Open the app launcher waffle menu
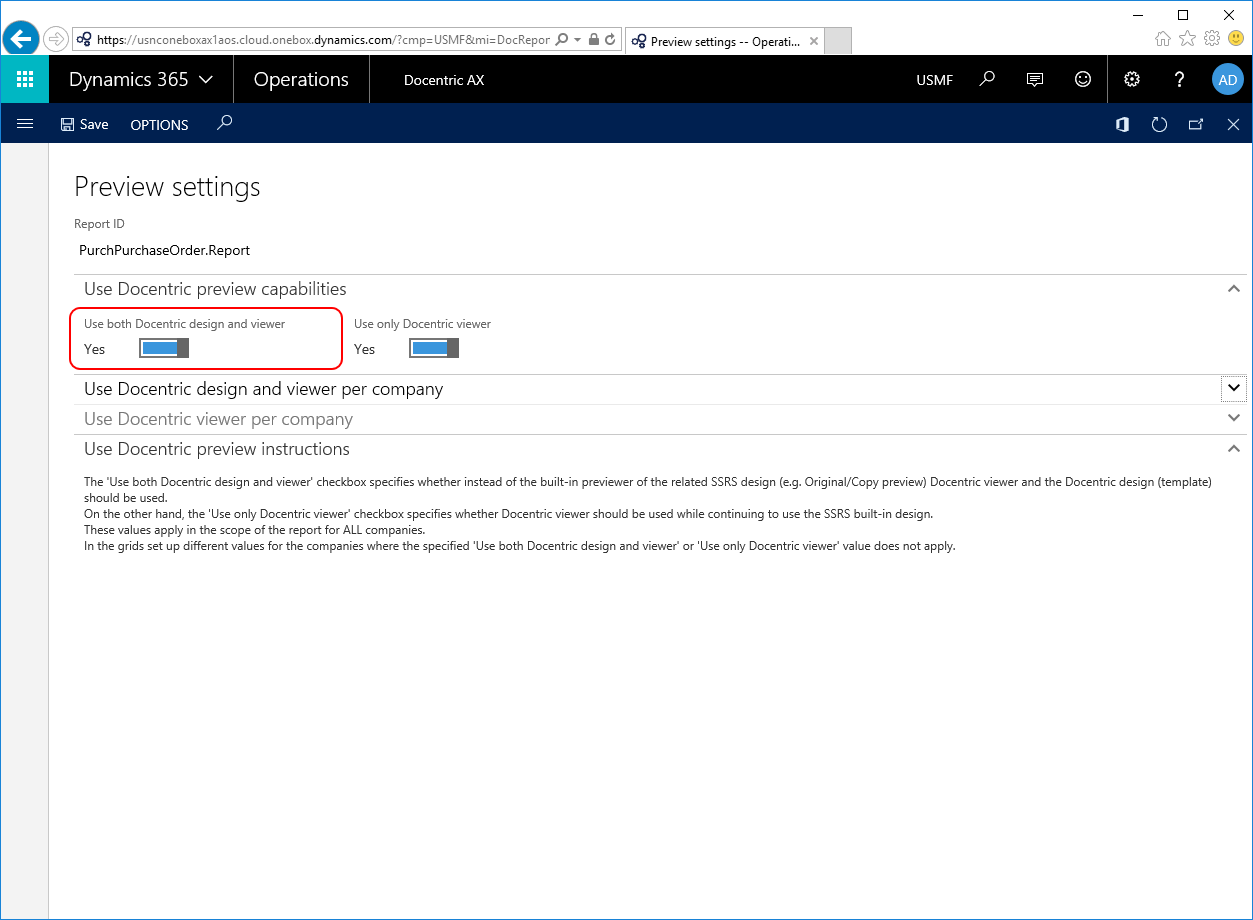Viewport: 1253px width, 920px height. click(x=25, y=79)
